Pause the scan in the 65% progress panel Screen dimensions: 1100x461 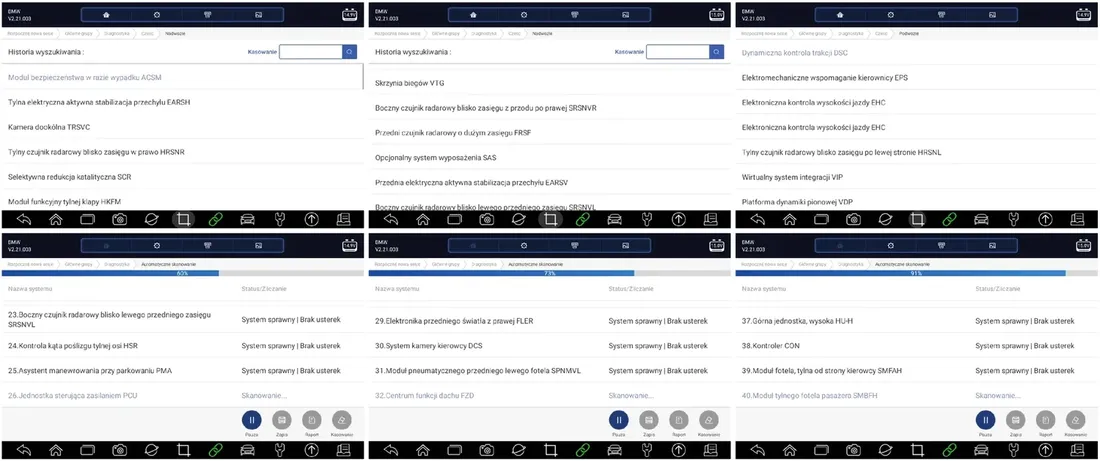[252, 420]
